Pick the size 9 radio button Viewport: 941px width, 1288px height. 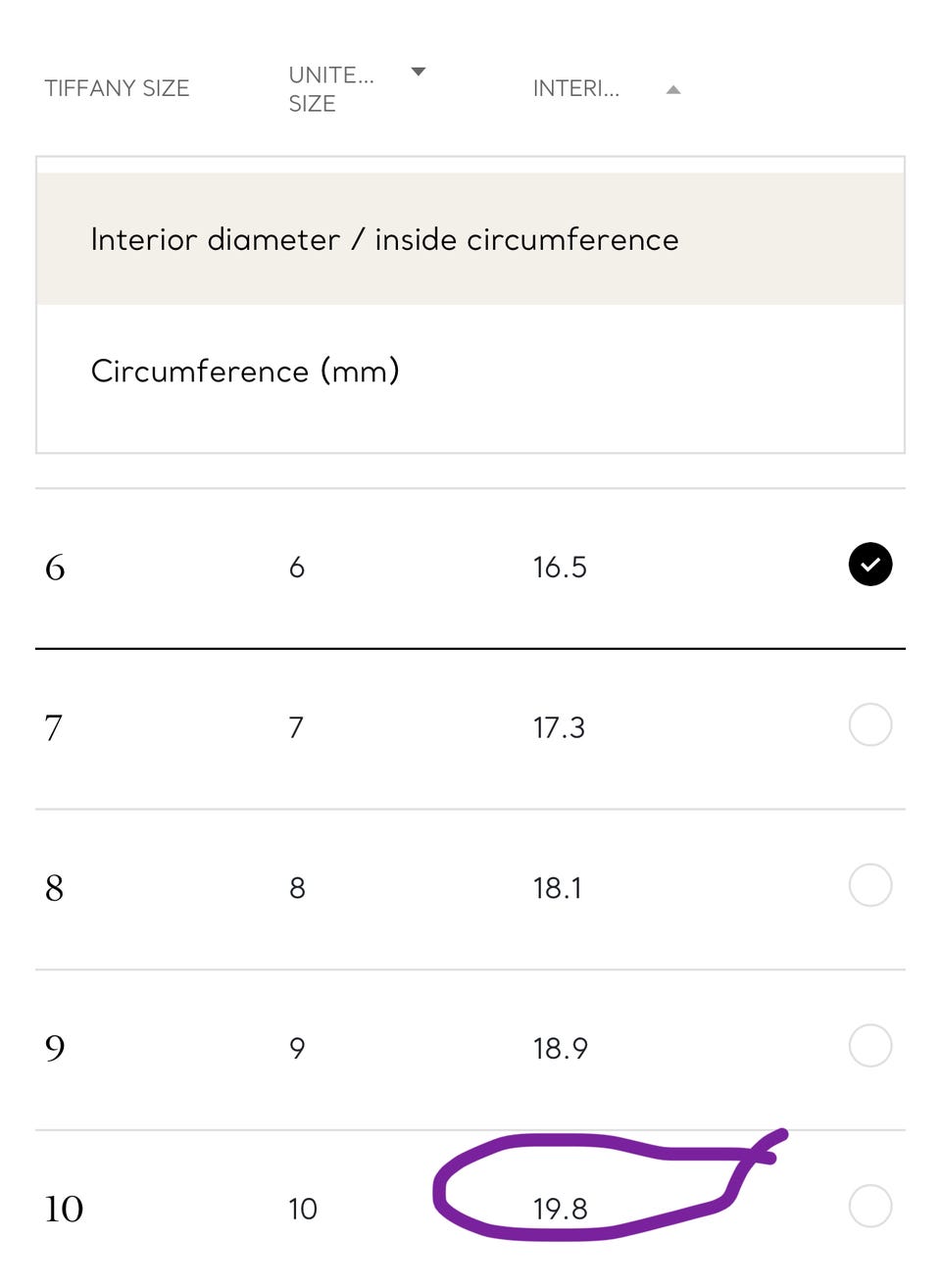point(869,1046)
